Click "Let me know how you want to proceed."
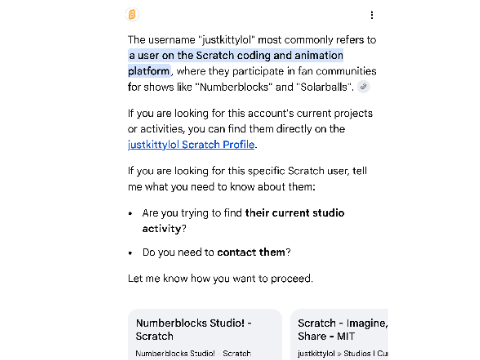The height and width of the screenshot is (360, 480). (x=220, y=278)
